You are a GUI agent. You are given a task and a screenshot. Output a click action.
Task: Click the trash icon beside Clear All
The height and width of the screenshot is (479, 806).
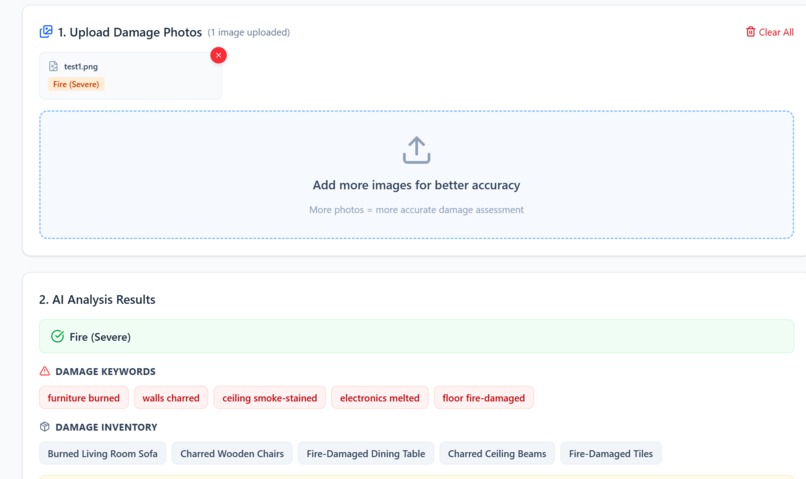tap(750, 32)
